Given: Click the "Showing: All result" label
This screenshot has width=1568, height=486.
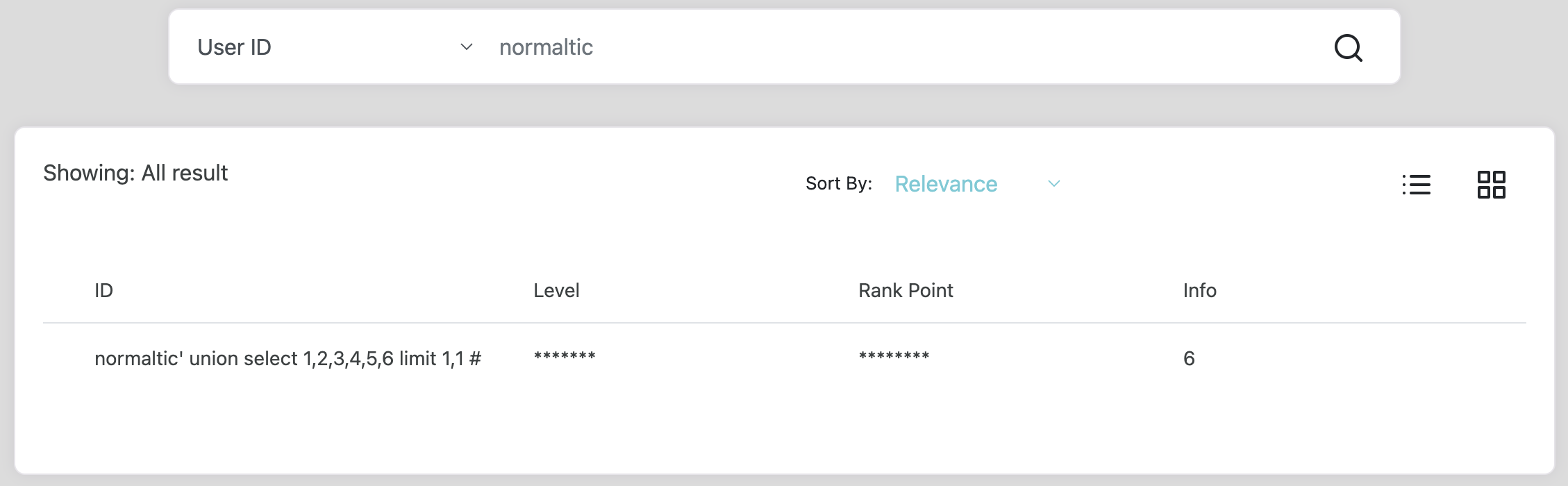Looking at the screenshot, I should 135,173.
